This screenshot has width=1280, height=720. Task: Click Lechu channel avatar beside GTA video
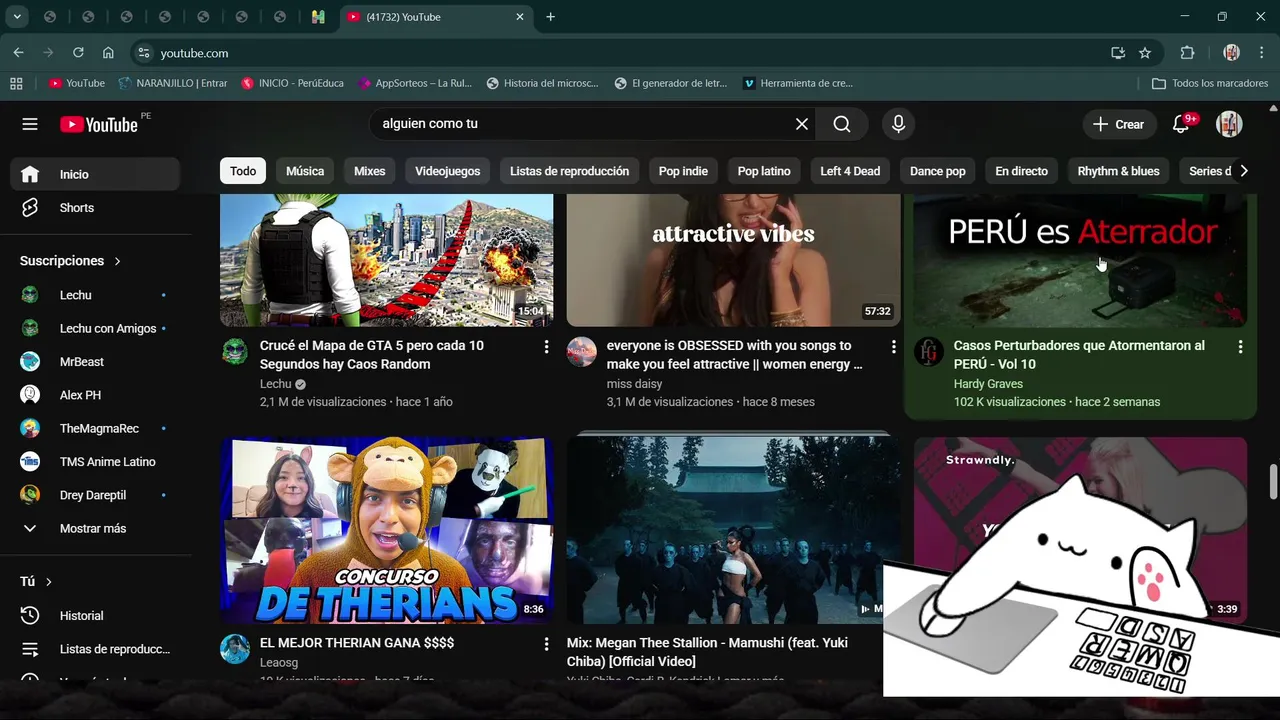235,352
